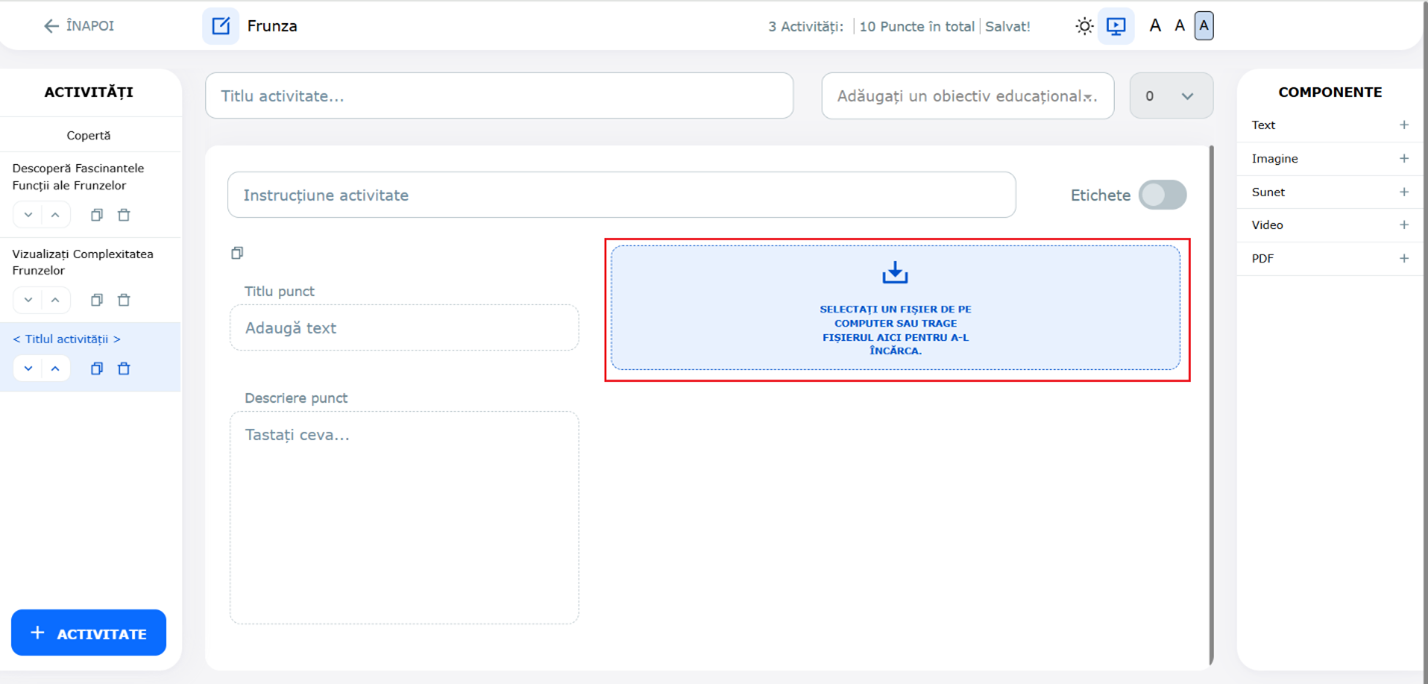Move Descoperă Fascinantele activity down with chevron
Screen dimensions: 1428x684
[x=28, y=215]
